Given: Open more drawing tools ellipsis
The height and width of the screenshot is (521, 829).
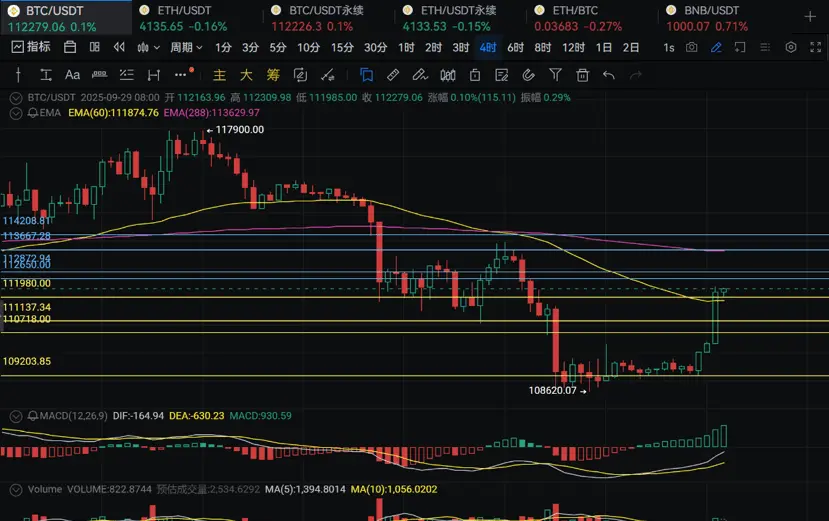Looking at the screenshot, I should [x=181, y=75].
